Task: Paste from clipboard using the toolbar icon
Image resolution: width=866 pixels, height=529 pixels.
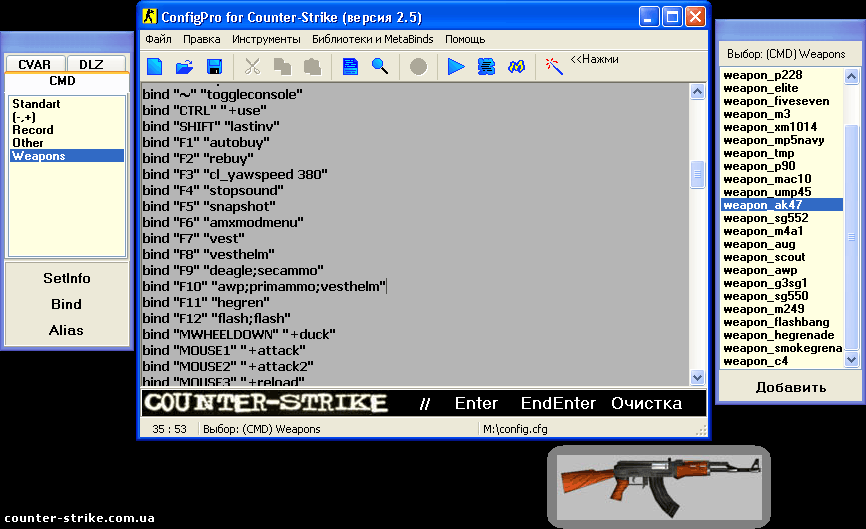Action: point(312,67)
